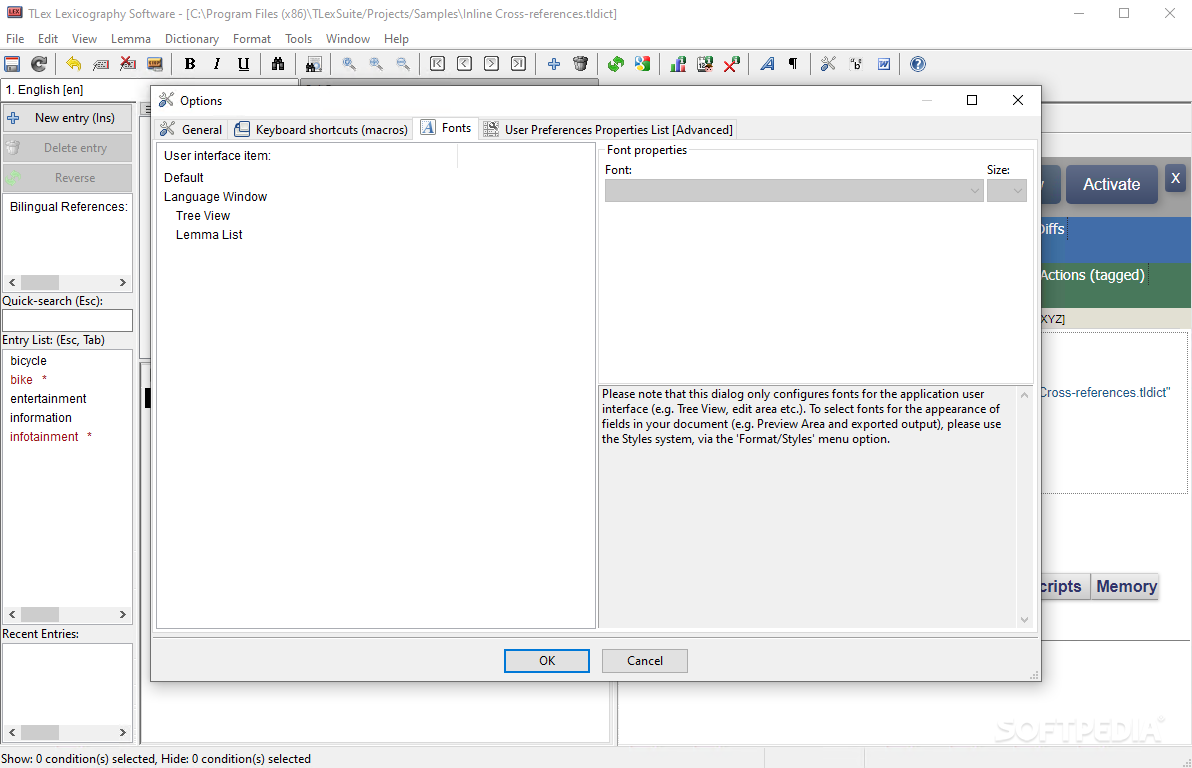Maximize the Options dialog
1192x768 pixels.
(x=972, y=100)
